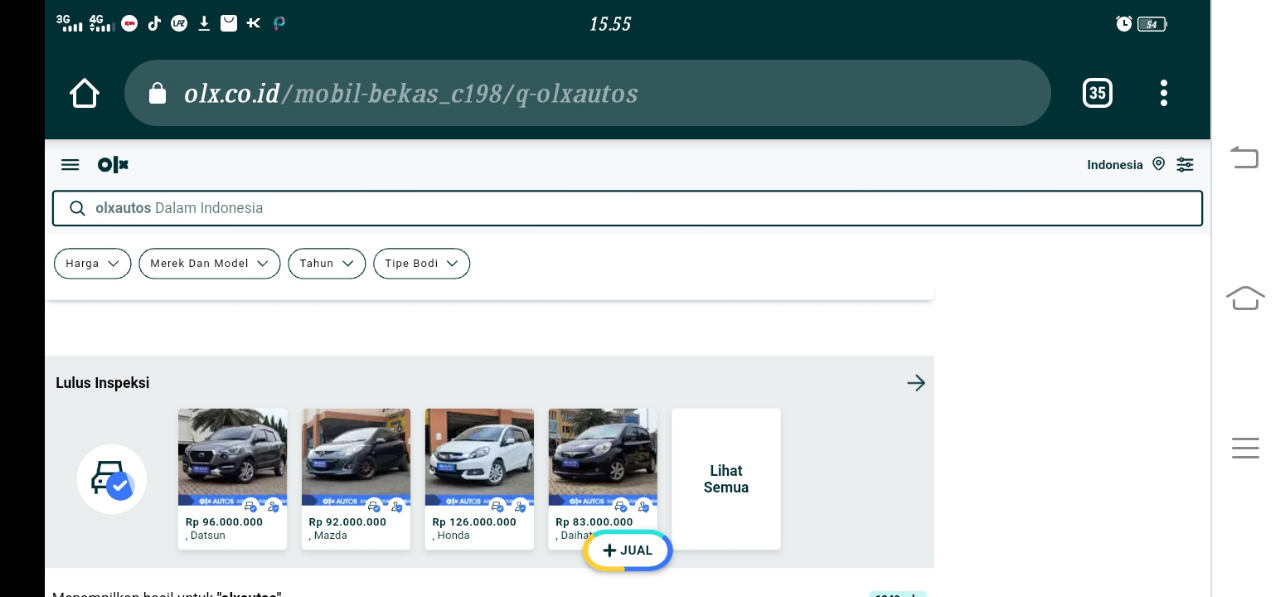Expand the Tahun filter dropdown
Image resolution: width=1280 pixels, height=597 pixels.
click(327, 263)
